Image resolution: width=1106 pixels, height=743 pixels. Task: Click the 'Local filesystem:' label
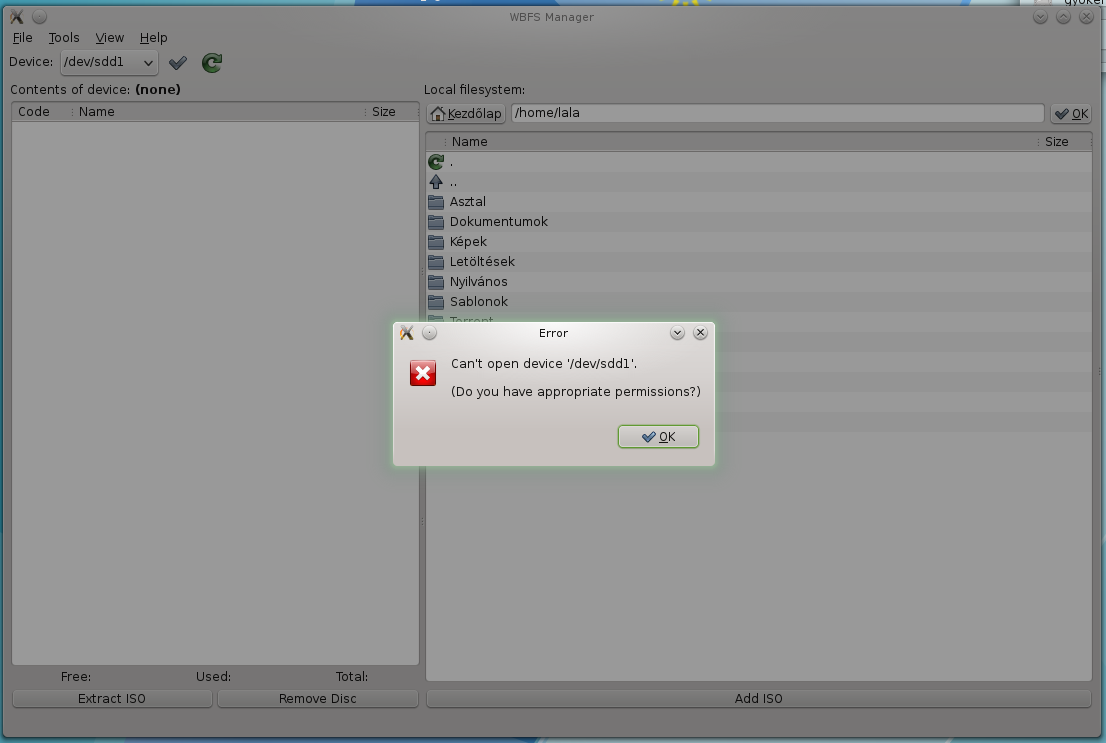coord(474,90)
